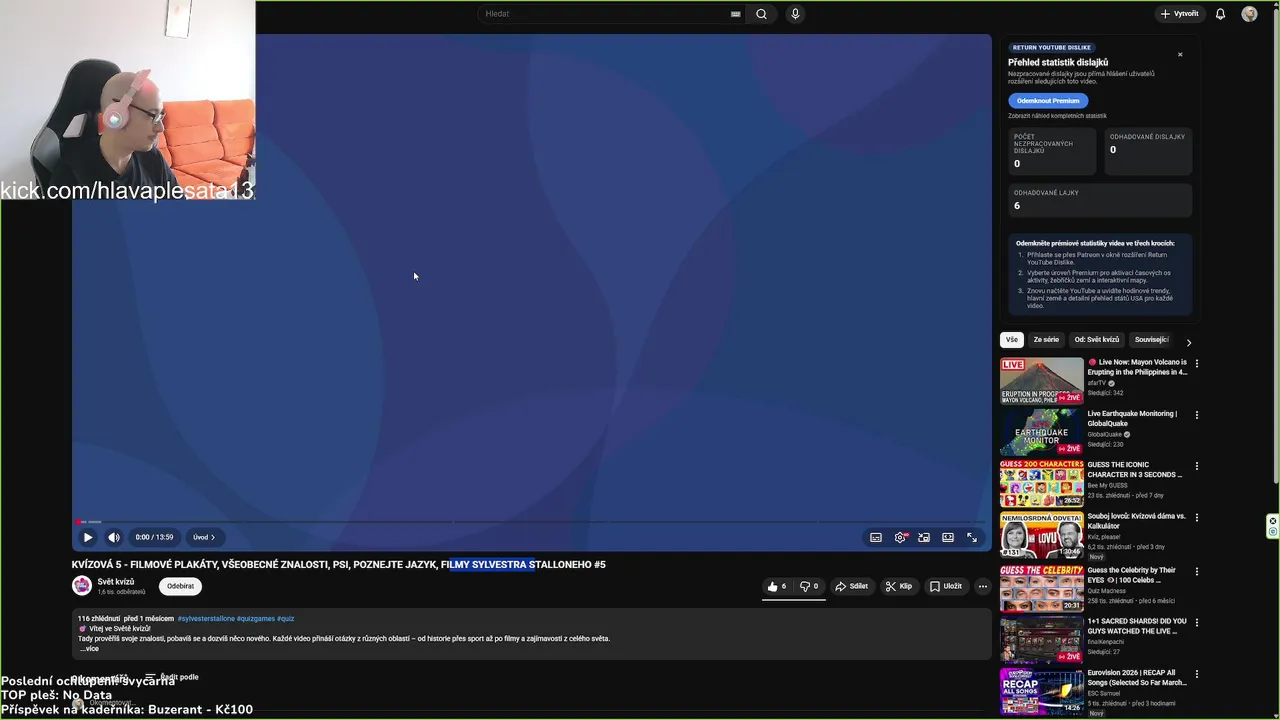This screenshot has height=720, width=1280.
Task: Open Souboj lovců video thumbnail
Action: 1041,535
